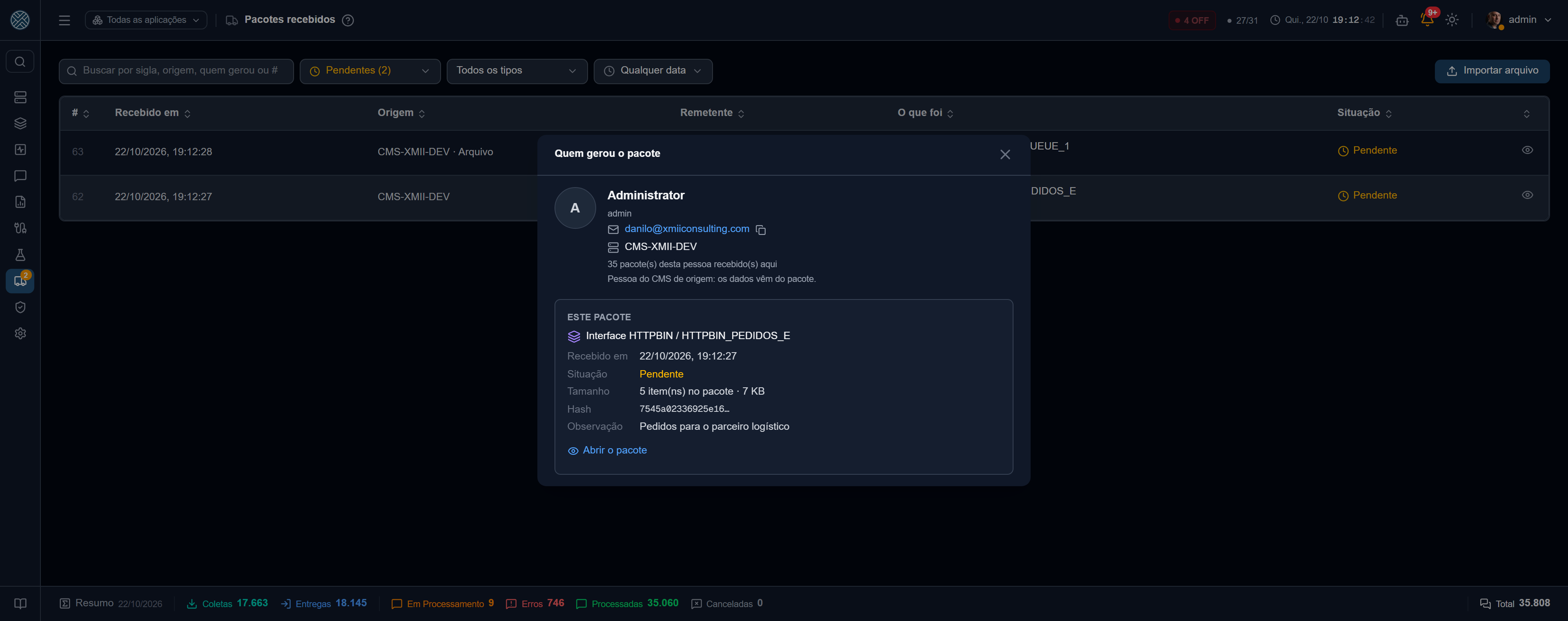
Task: Copy the email address with the copy icon
Action: coord(760,230)
